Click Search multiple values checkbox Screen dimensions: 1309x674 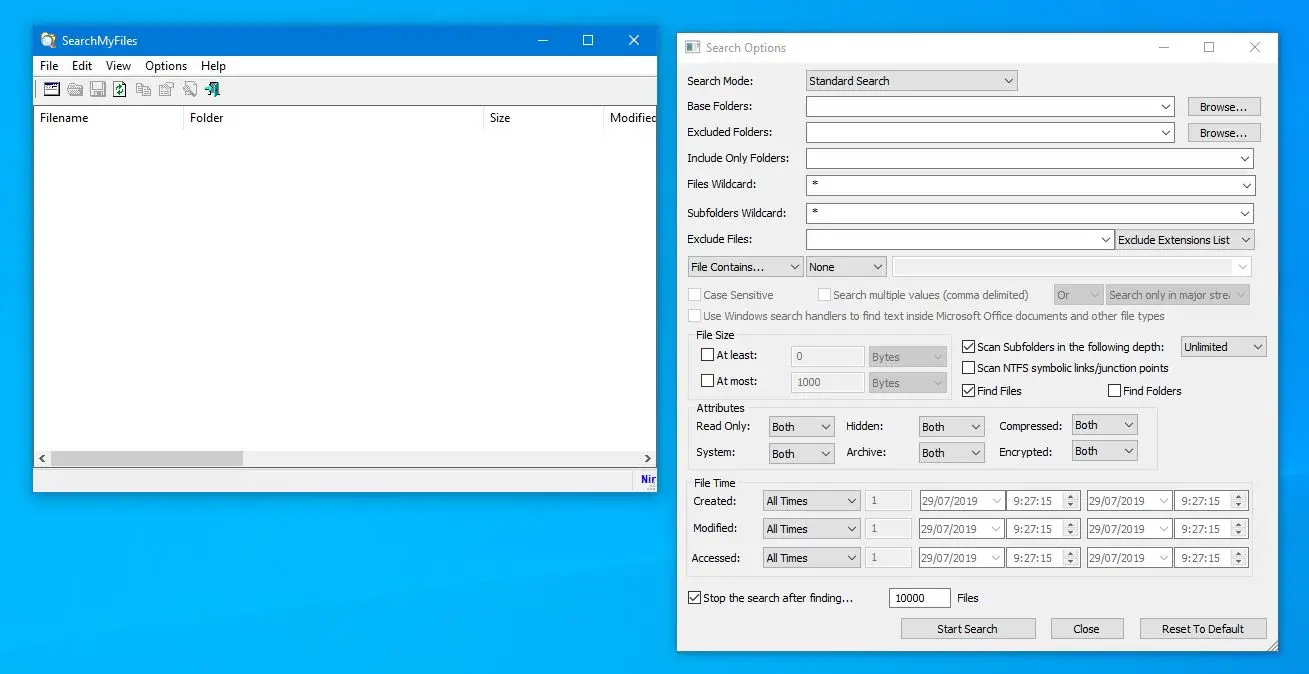coord(824,295)
